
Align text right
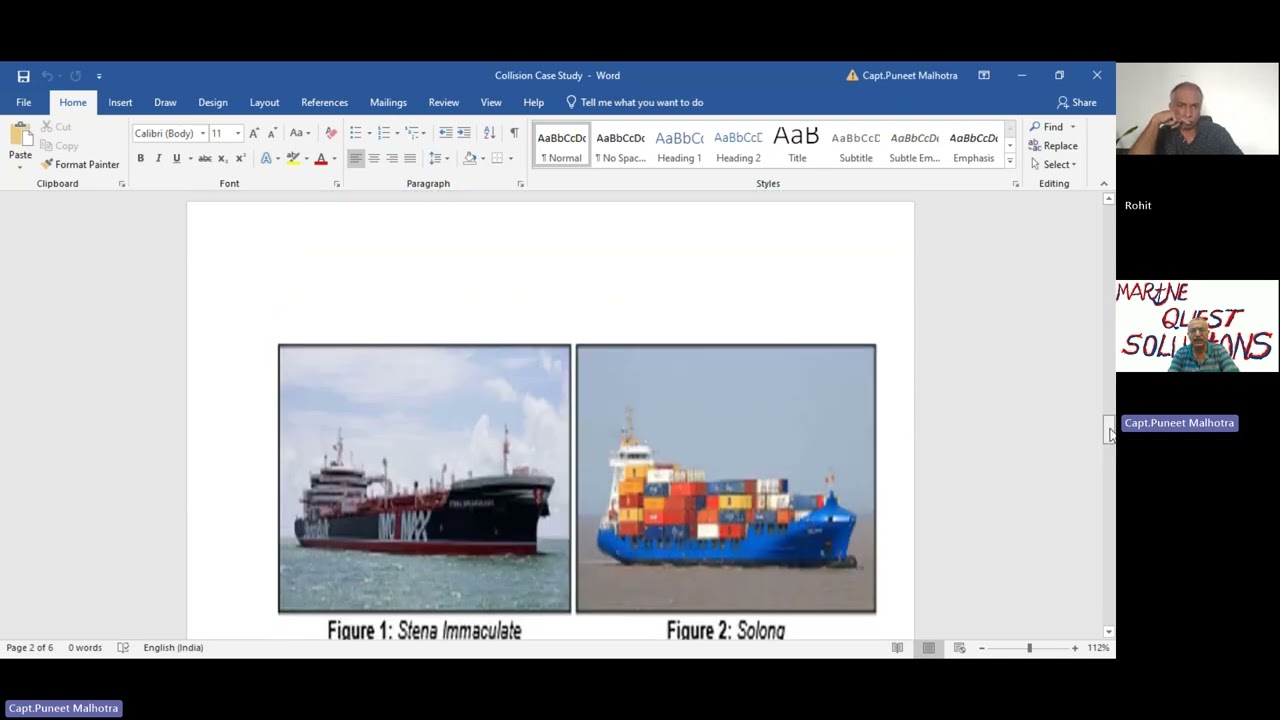(392, 158)
